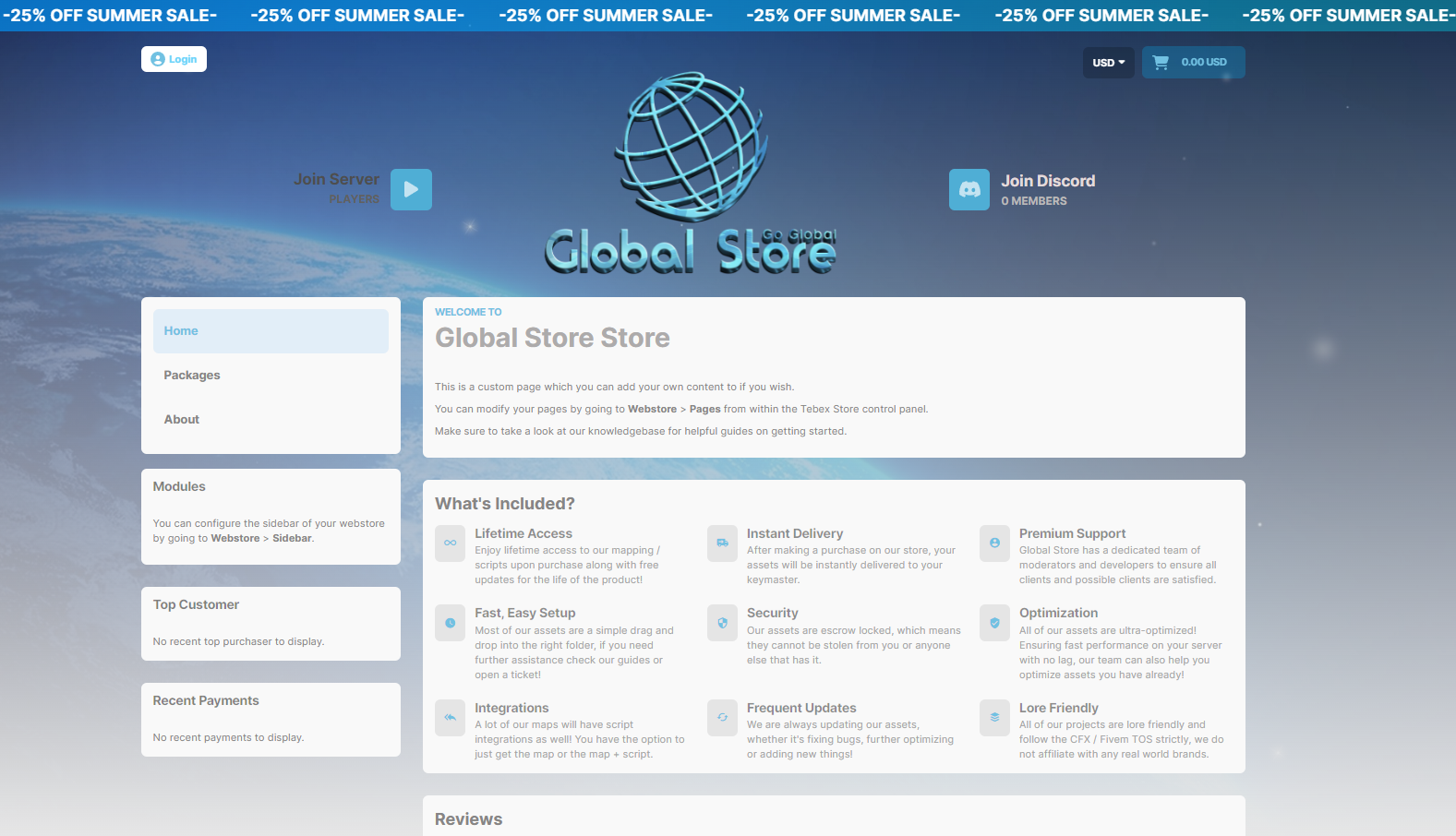Click the Join Server text link

336,179
